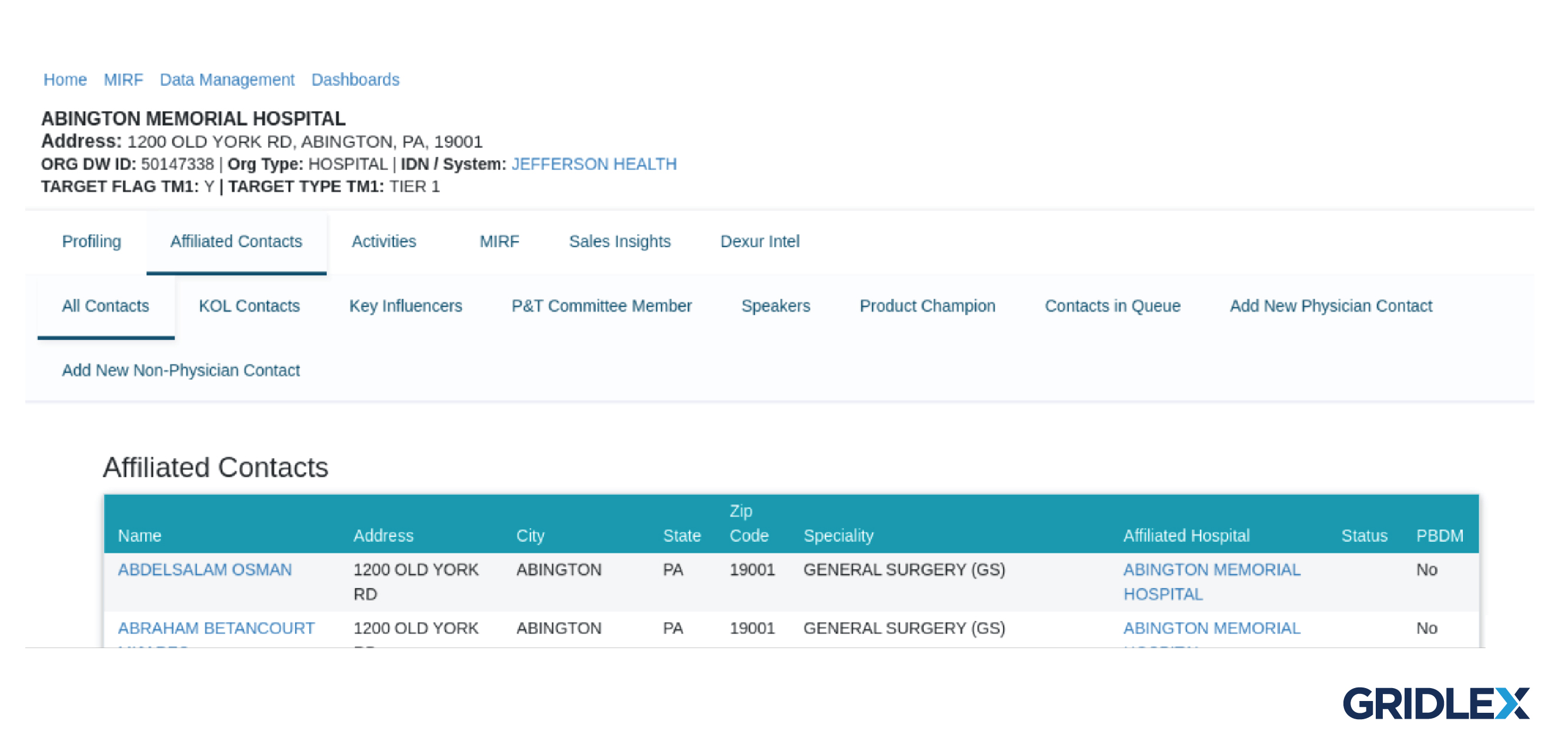Open the Product Champion sub-tab
The image size is (1568, 751).
pos(927,306)
